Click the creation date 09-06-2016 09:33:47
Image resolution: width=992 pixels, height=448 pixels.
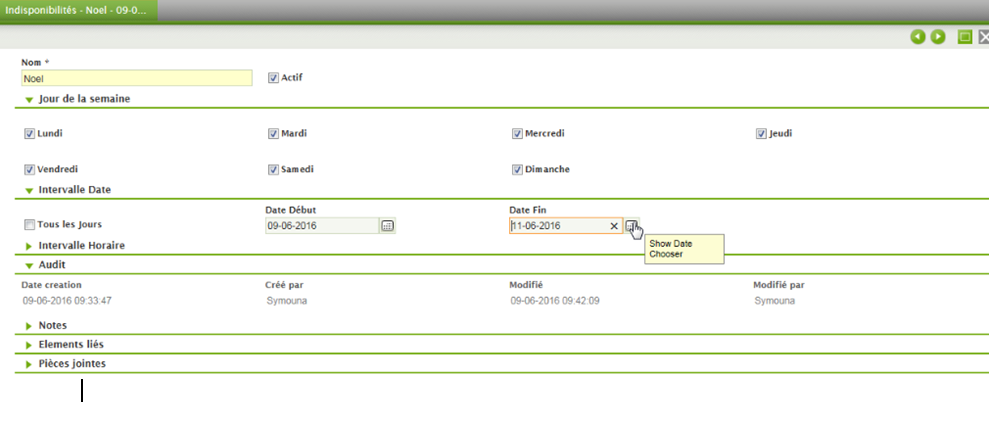click(68, 301)
